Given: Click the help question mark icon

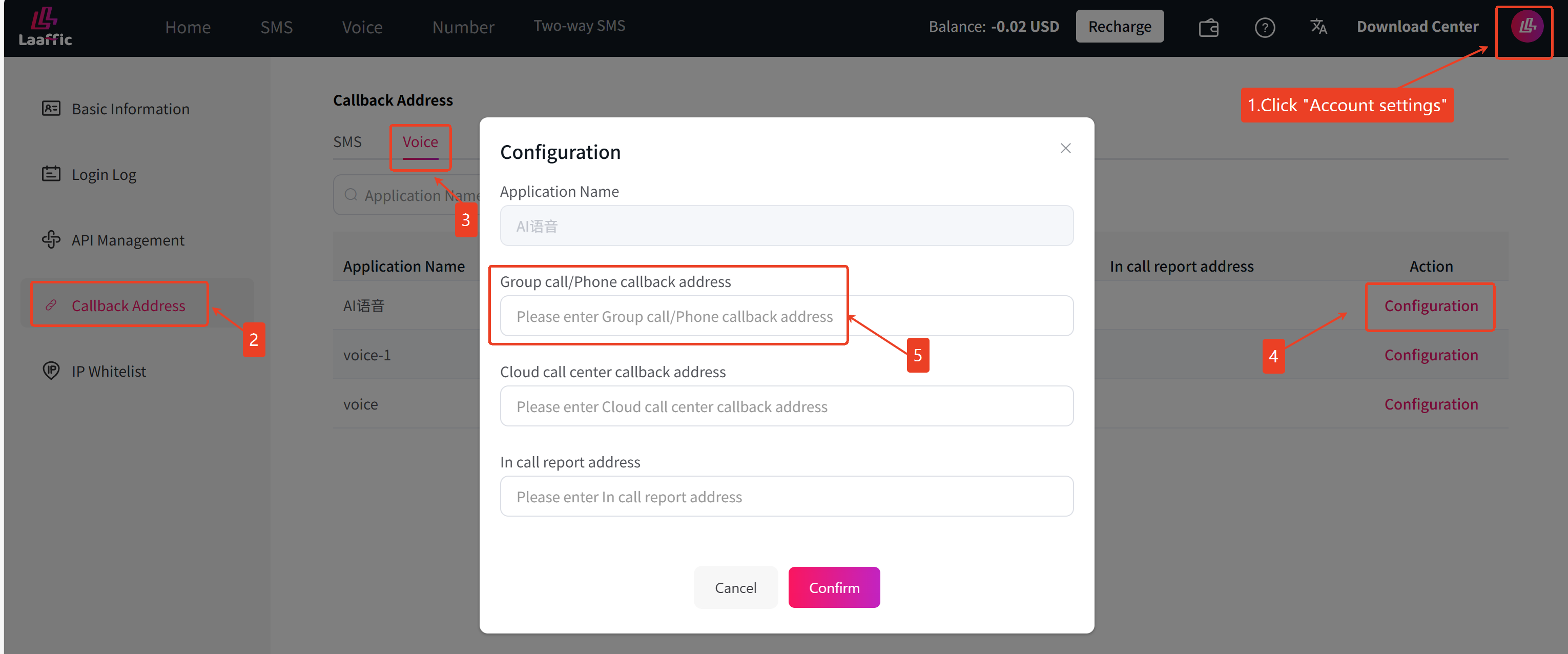Looking at the screenshot, I should pyautogui.click(x=1264, y=27).
